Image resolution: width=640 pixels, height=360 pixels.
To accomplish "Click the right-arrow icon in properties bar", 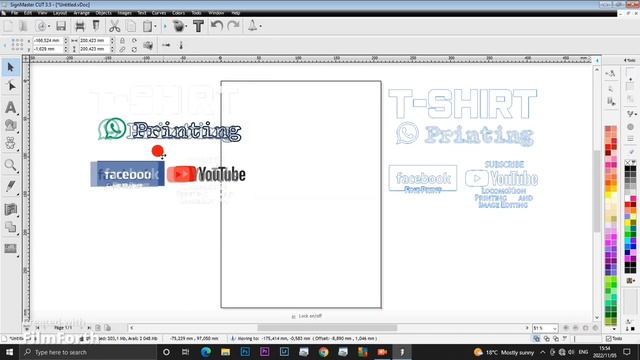I will (x=166, y=45).
